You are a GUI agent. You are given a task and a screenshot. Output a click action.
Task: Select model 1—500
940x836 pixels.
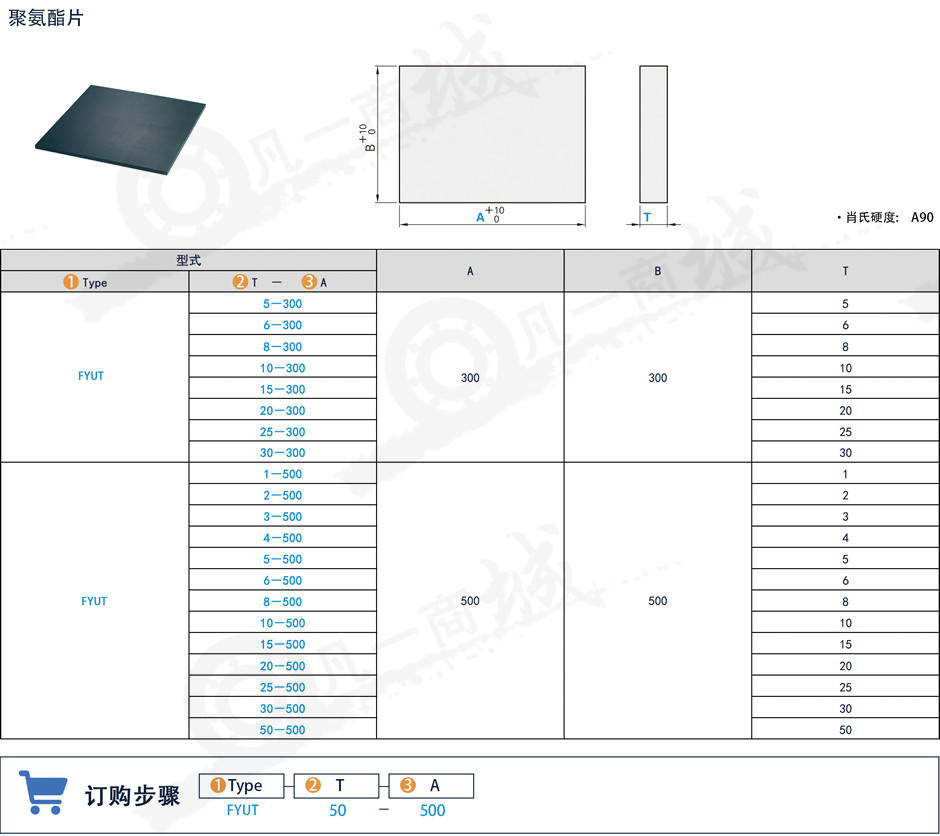point(282,473)
